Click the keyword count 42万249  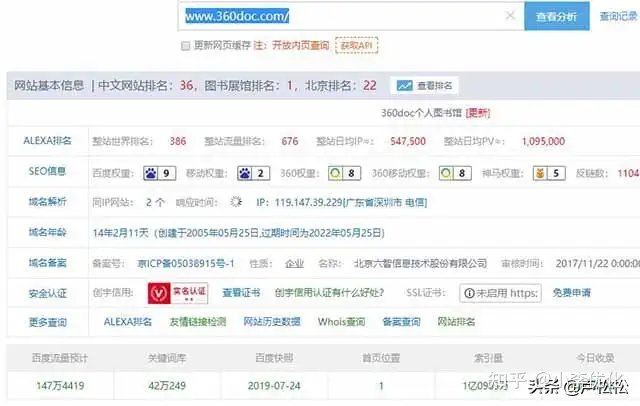click(167, 386)
